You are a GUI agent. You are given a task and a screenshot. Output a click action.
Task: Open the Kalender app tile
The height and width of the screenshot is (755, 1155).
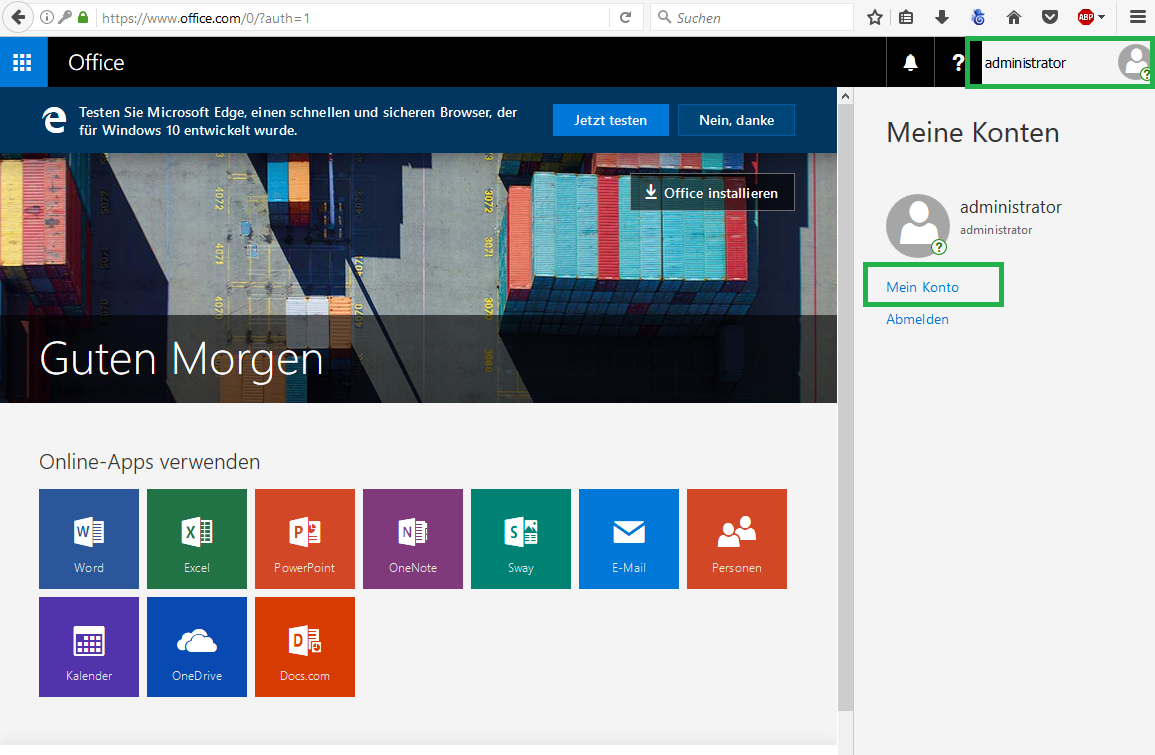pos(89,647)
